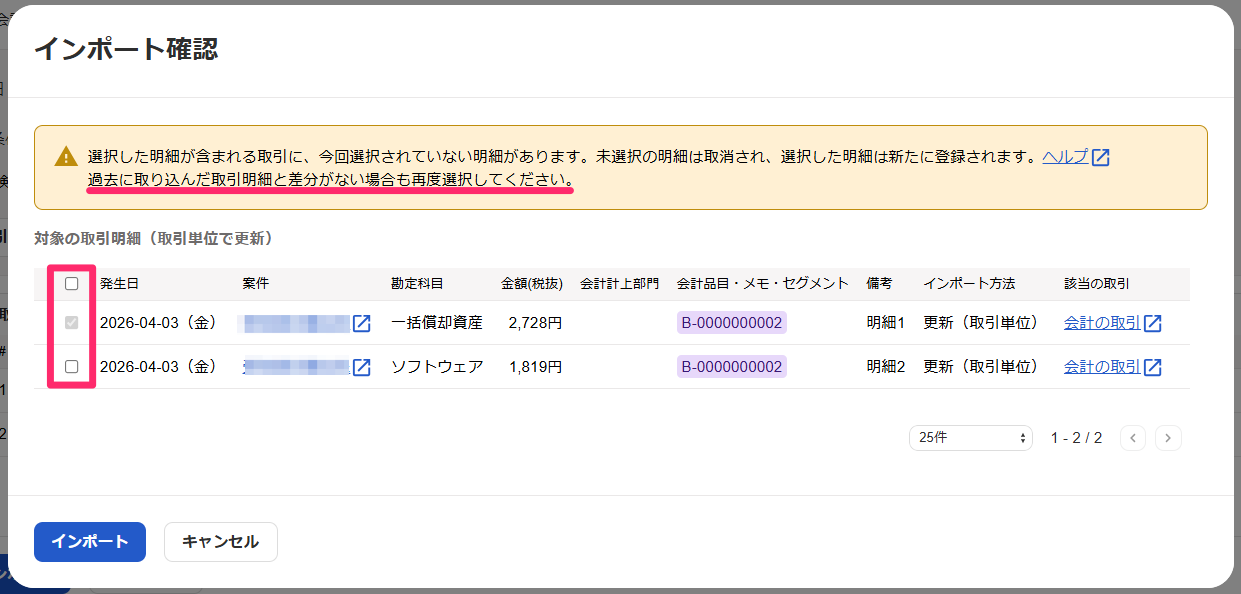Click the 該当の取引 column header
Screen dimensions: 1241x594
pos(1097,284)
